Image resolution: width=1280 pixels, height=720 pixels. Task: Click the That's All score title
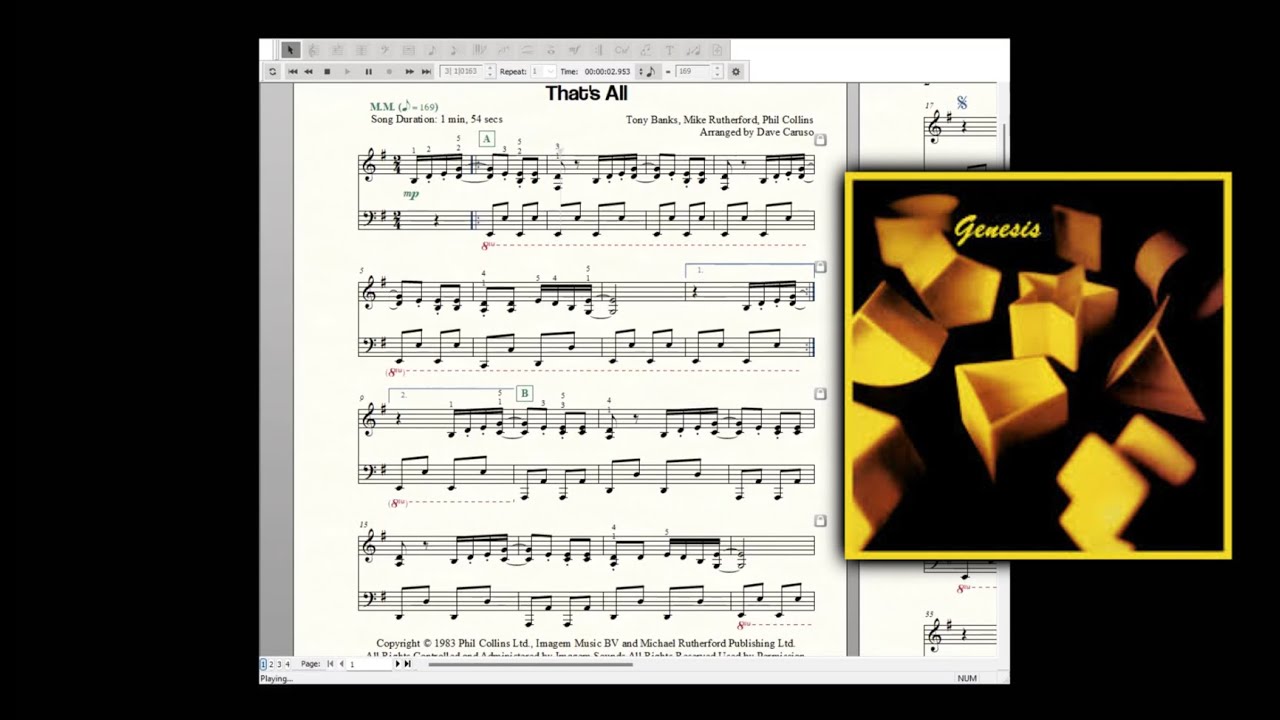[x=586, y=93]
